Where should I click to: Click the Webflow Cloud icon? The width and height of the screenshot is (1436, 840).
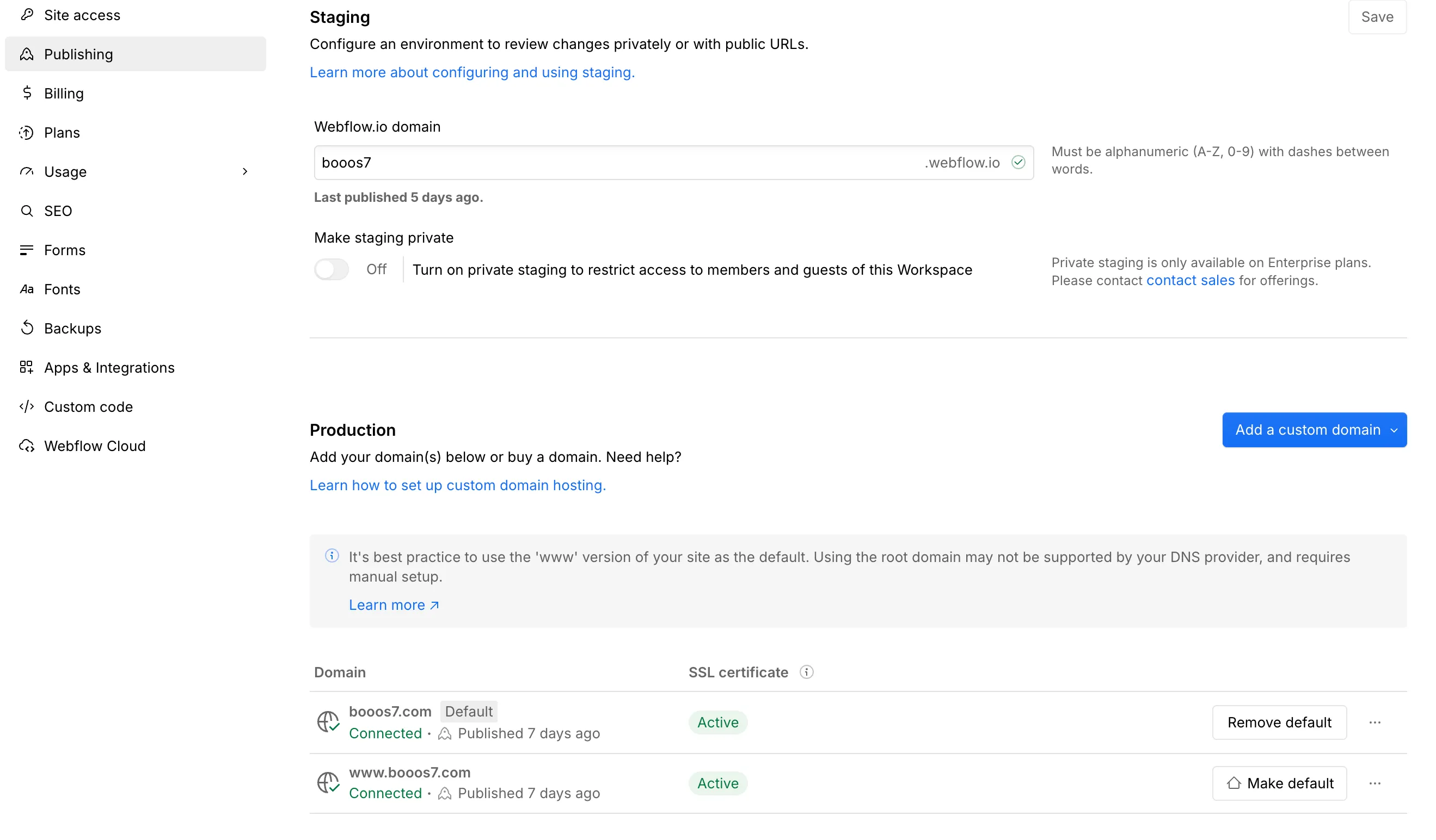click(x=27, y=447)
